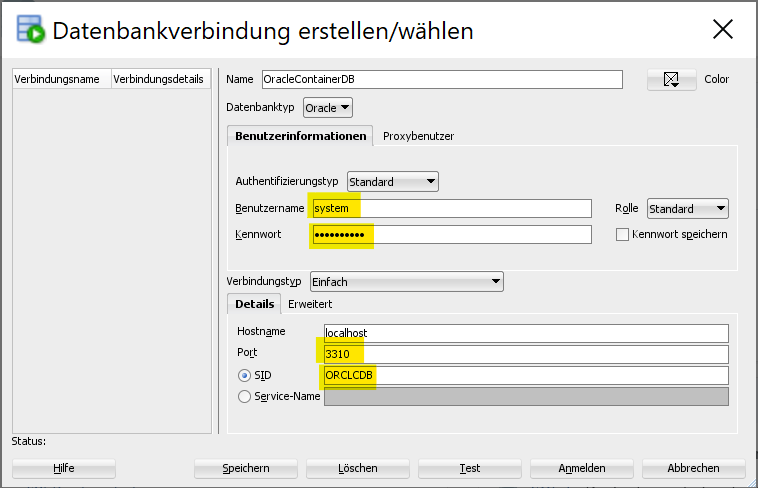The height and width of the screenshot is (488, 758).
Task: Open the Rolle Standard dropdown
Action: (x=687, y=209)
